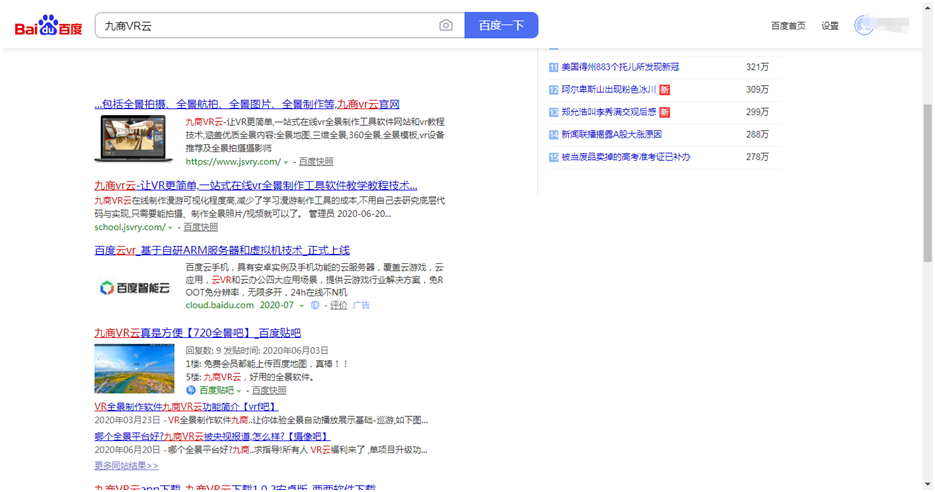The width and height of the screenshot is (935, 492).
Task: Click the 百度贴吧 paw icon
Action: 191,391
